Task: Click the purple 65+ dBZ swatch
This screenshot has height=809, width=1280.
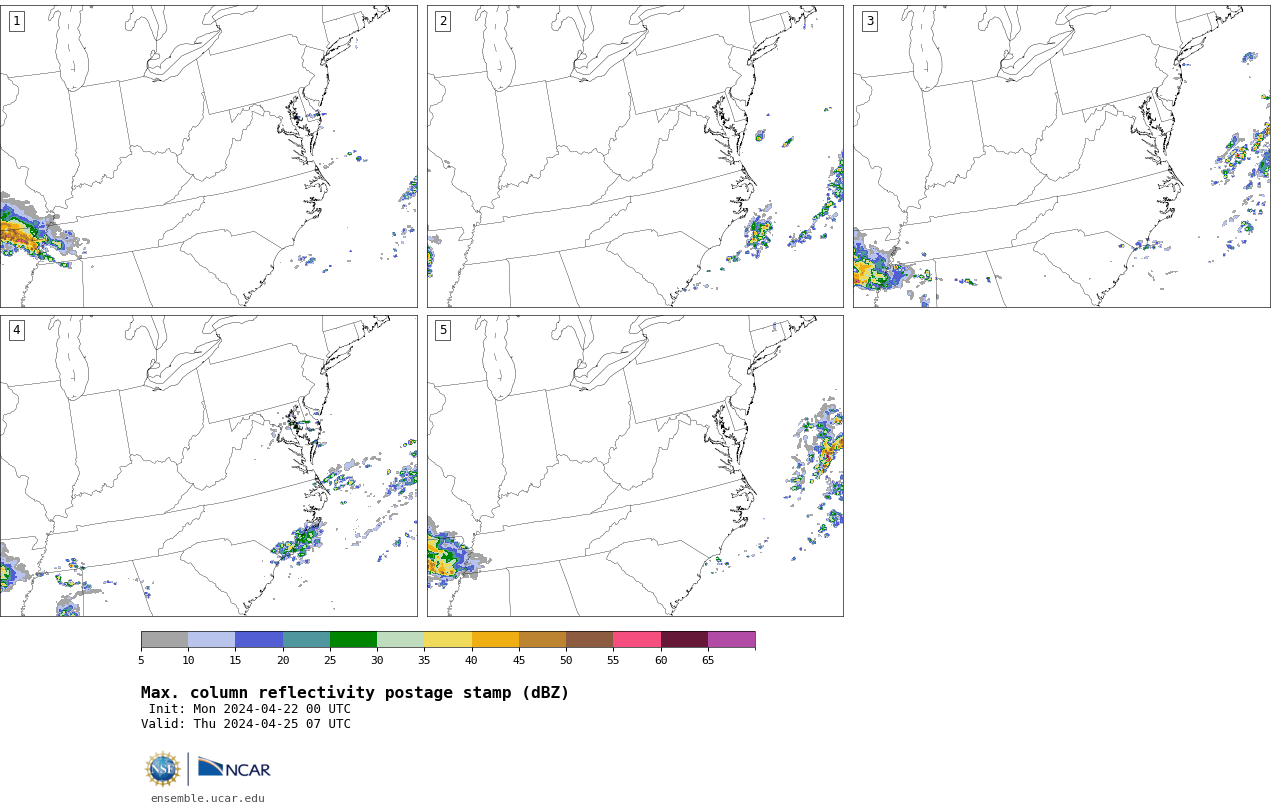Action: (x=731, y=640)
